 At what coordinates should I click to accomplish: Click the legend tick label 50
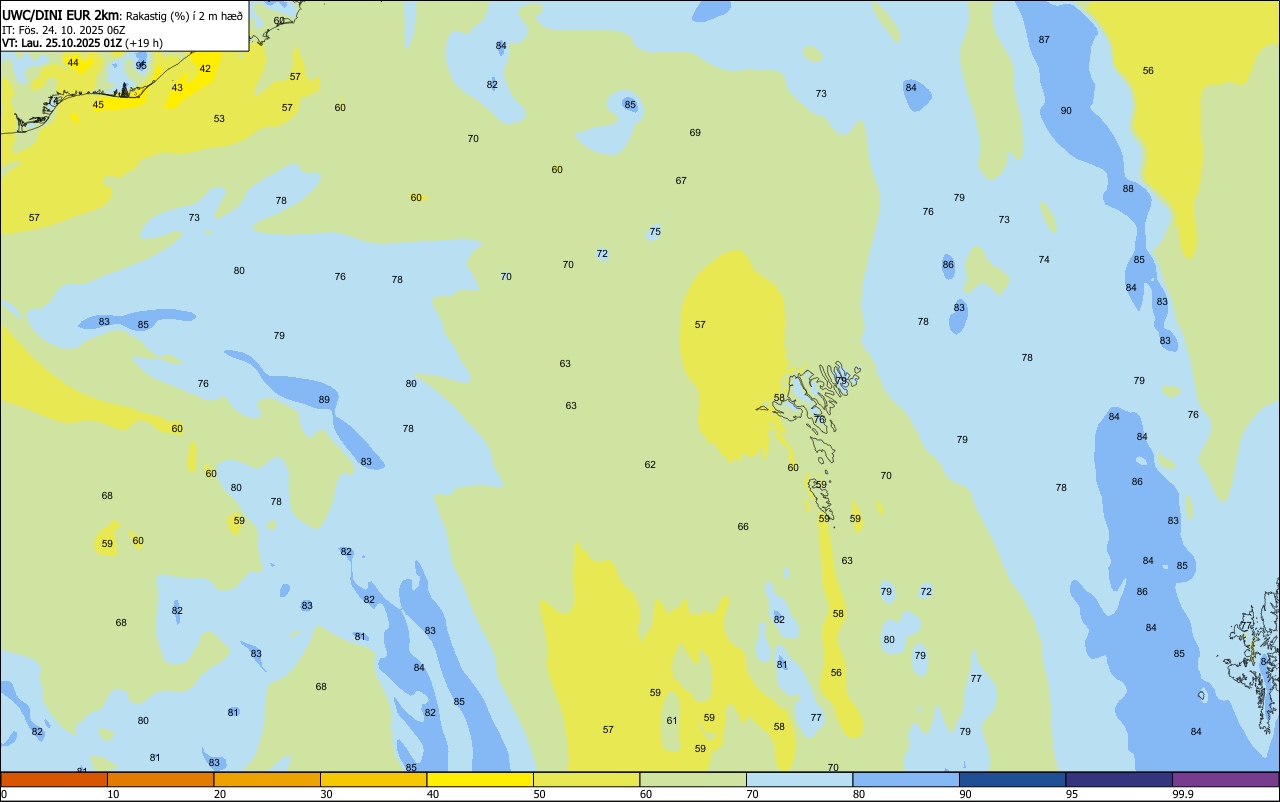tap(540, 794)
